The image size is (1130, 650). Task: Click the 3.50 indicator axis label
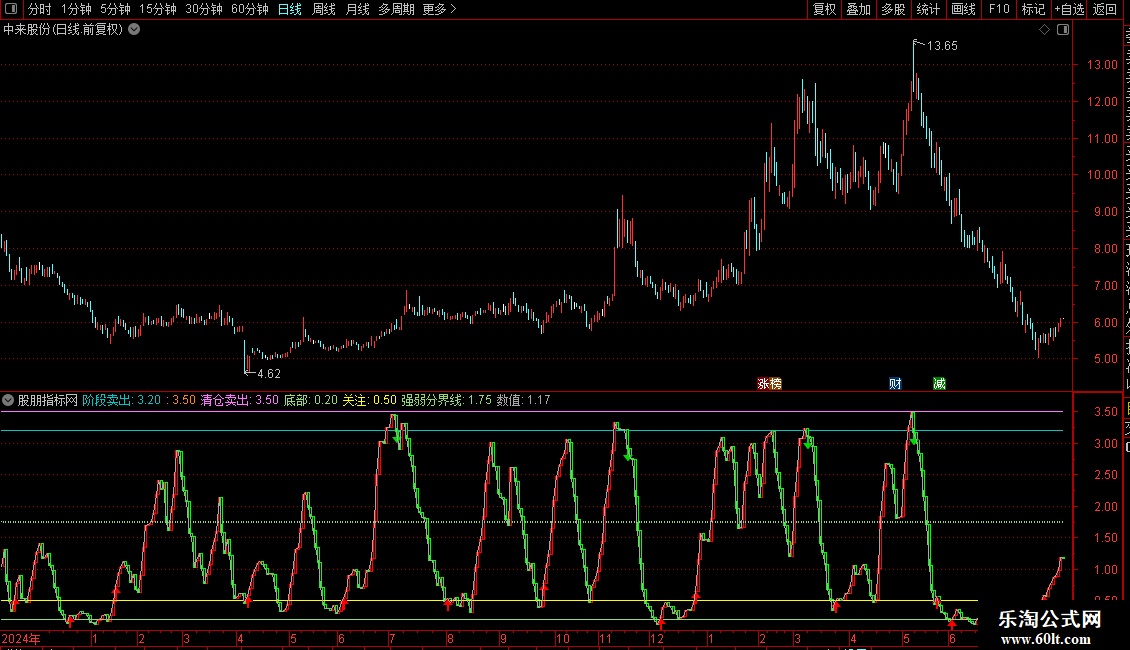click(x=1106, y=412)
